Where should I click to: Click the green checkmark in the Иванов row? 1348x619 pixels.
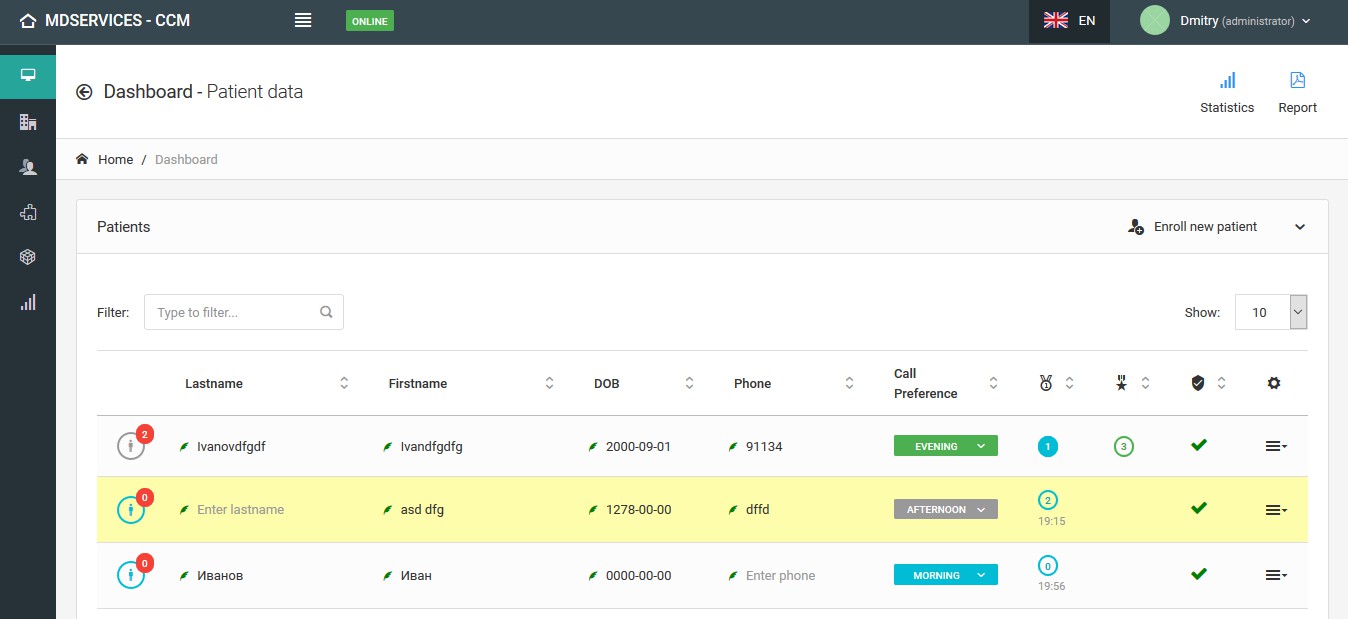(x=1199, y=574)
